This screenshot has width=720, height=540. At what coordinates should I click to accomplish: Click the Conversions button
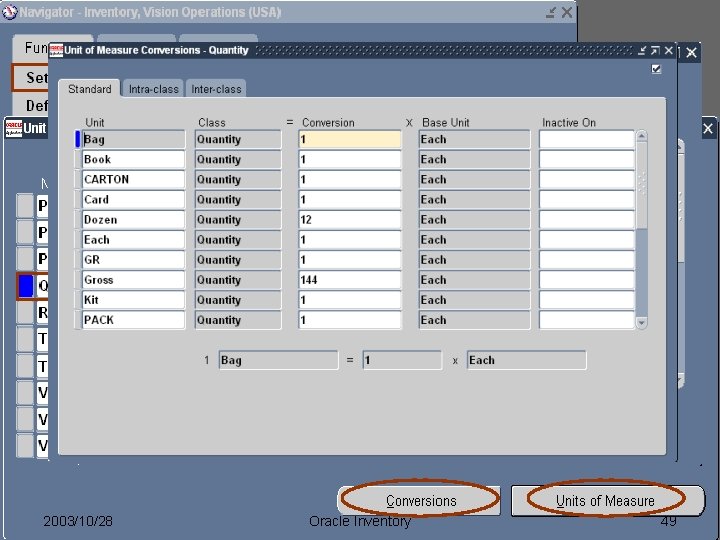[x=420, y=501]
